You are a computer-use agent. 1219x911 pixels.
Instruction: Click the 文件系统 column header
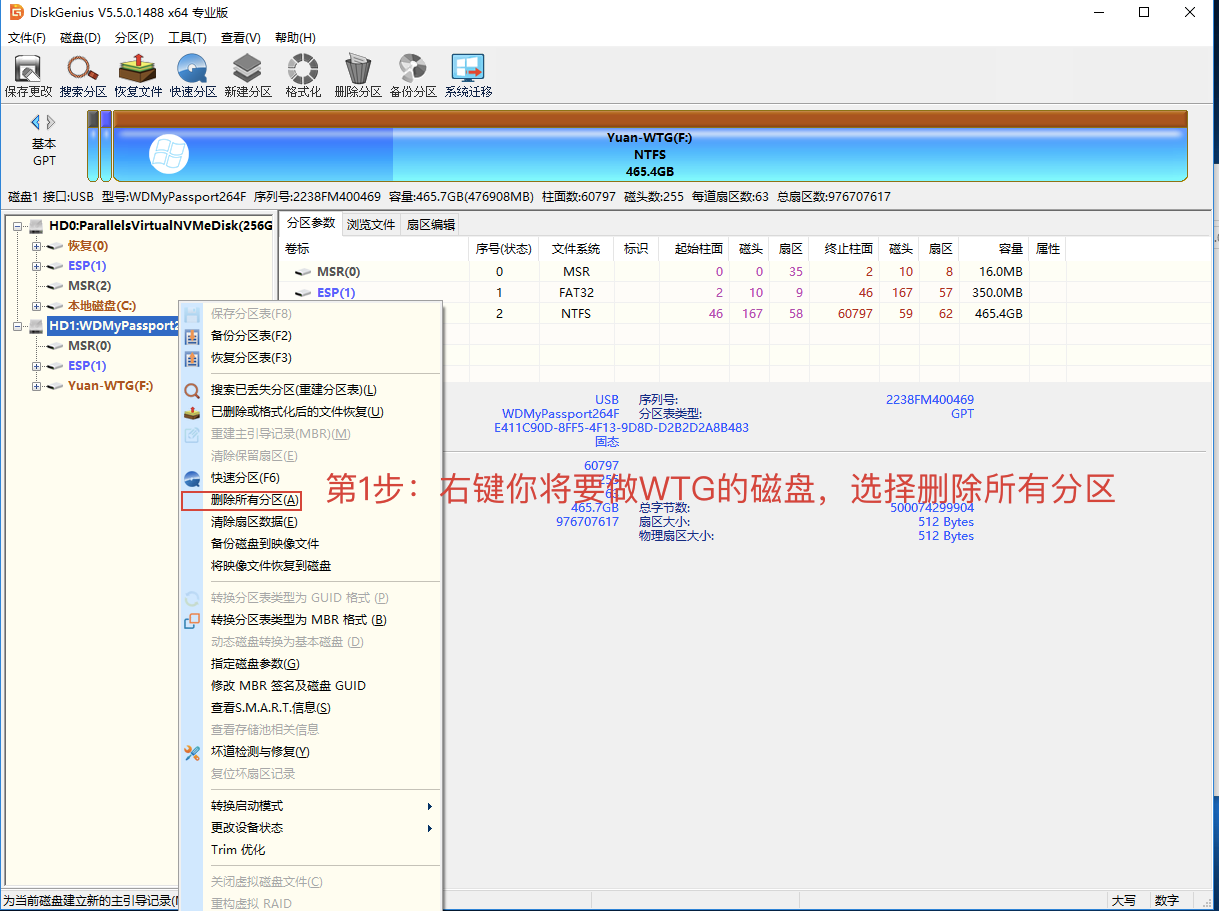pyautogui.click(x=576, y=249)
